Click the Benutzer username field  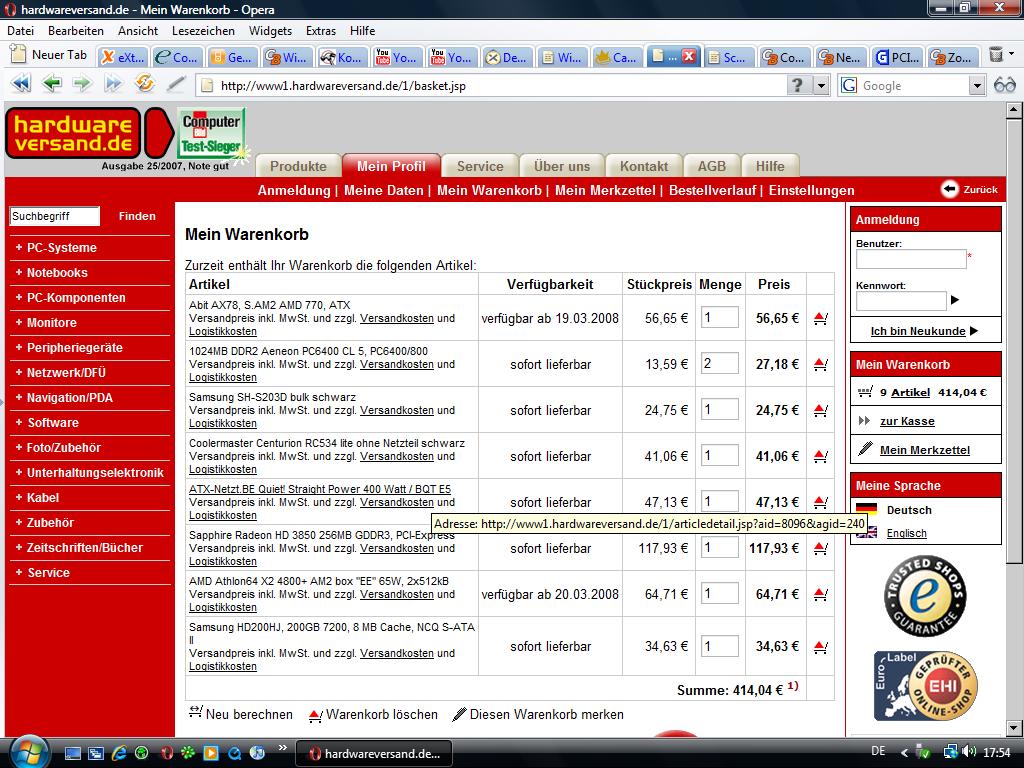click(x=911, y=259)
